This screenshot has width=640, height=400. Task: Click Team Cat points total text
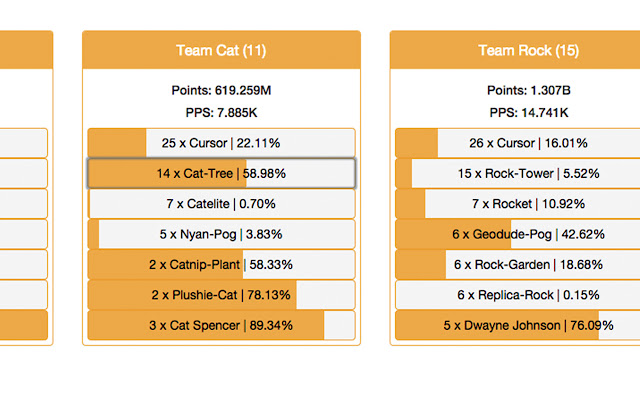(x=221, y=90)
